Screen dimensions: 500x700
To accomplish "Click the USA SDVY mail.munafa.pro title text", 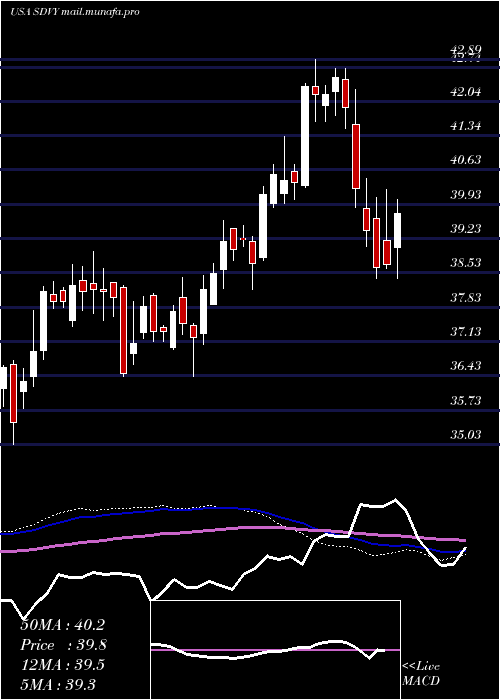I will (x=75, y=12).
